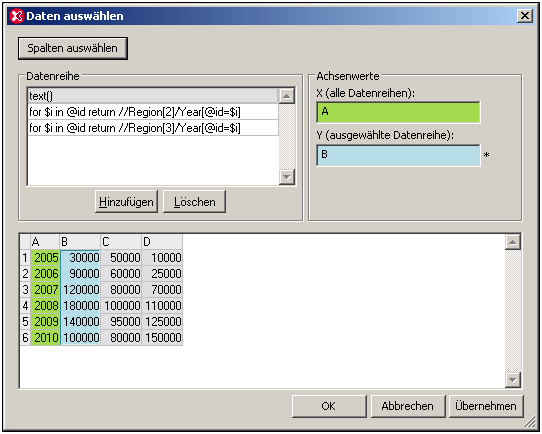Click the column B cell with 100000

(x=80, y=337)
